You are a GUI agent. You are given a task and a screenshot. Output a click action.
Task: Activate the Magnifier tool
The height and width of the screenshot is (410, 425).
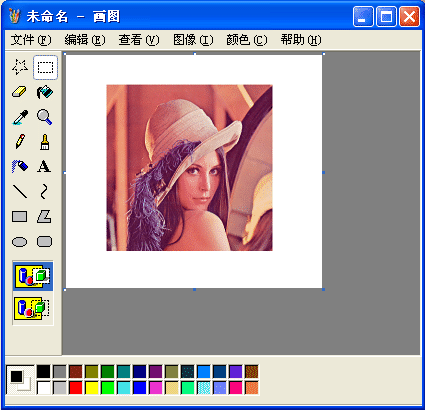tap(45, 117)
